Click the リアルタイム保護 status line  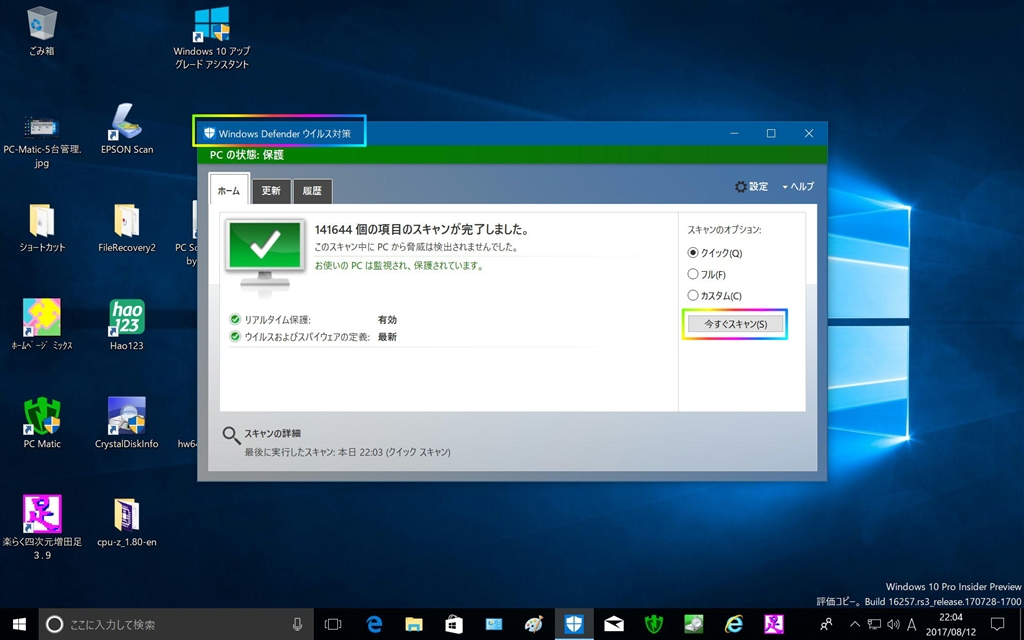(313, 320)
